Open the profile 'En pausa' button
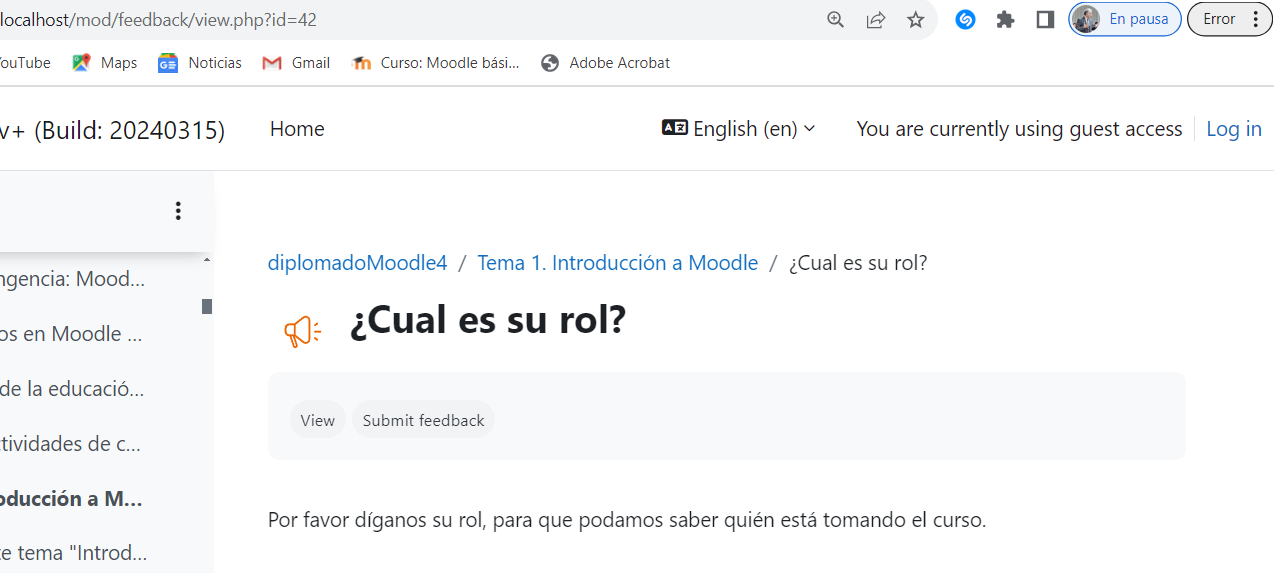 [1125, 19]
